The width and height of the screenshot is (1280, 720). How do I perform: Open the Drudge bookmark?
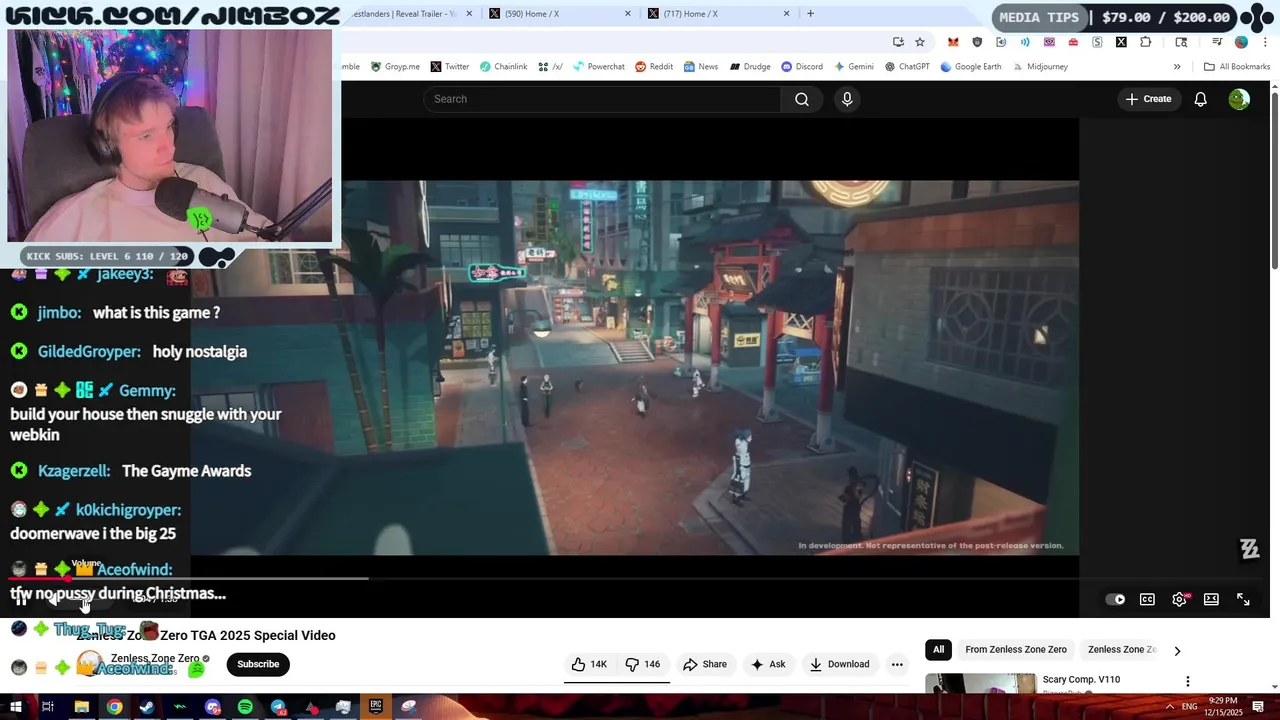750,67
